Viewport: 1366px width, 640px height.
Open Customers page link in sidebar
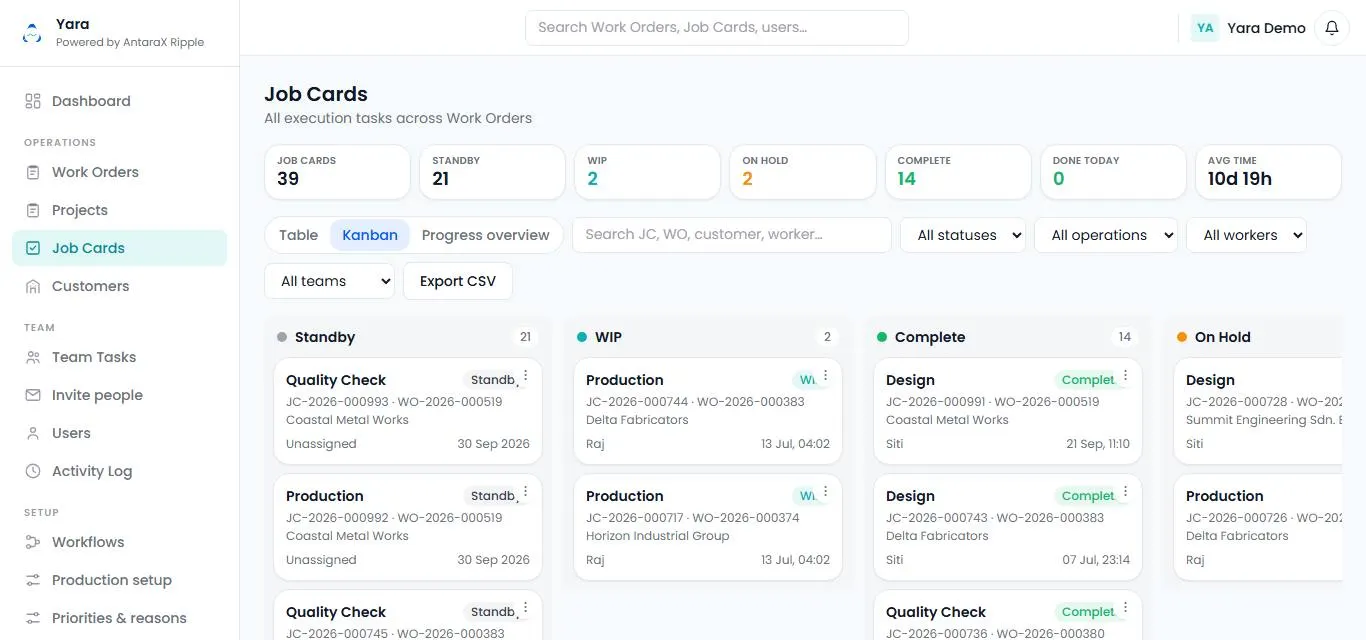[120, 286]
